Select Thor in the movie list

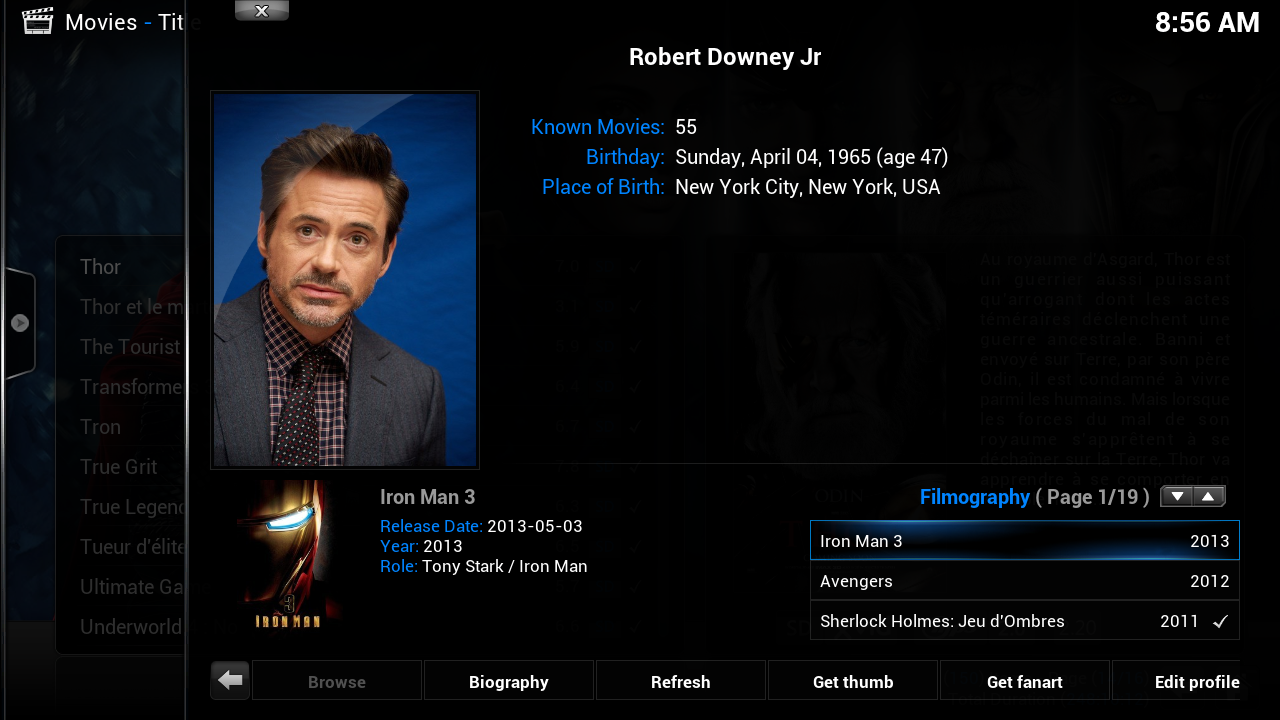click(x=100, y=266)
